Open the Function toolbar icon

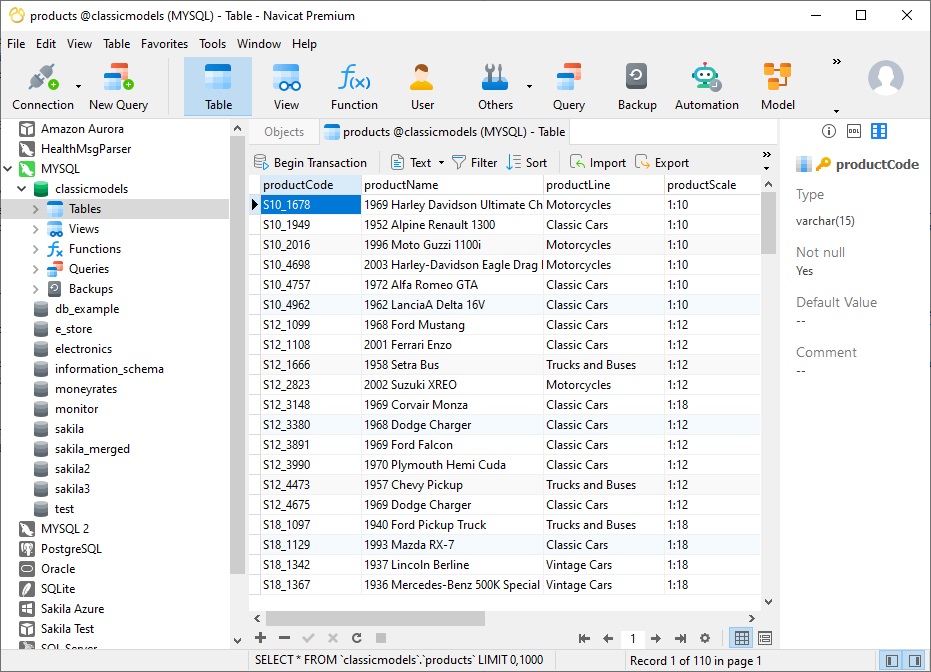click(x=354, y=87)
